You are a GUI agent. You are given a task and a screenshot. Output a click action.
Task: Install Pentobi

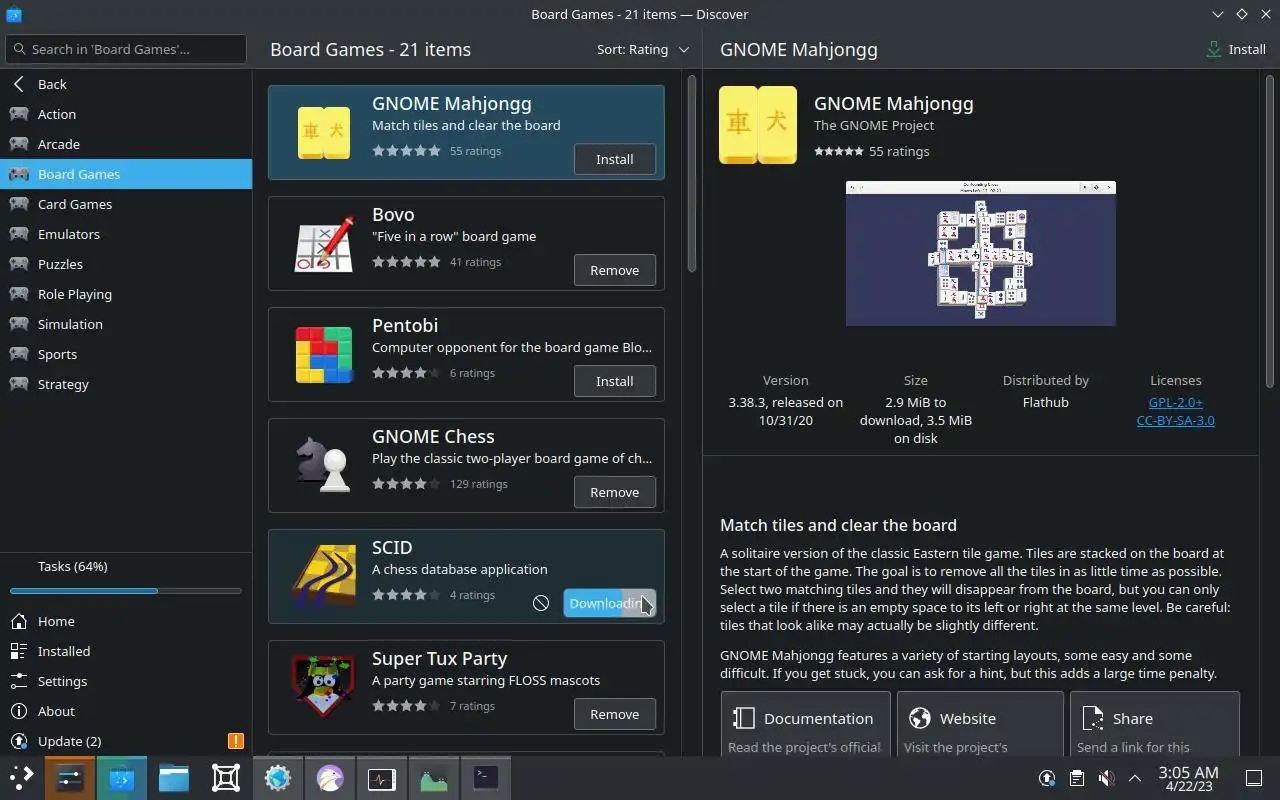point(615,381)
